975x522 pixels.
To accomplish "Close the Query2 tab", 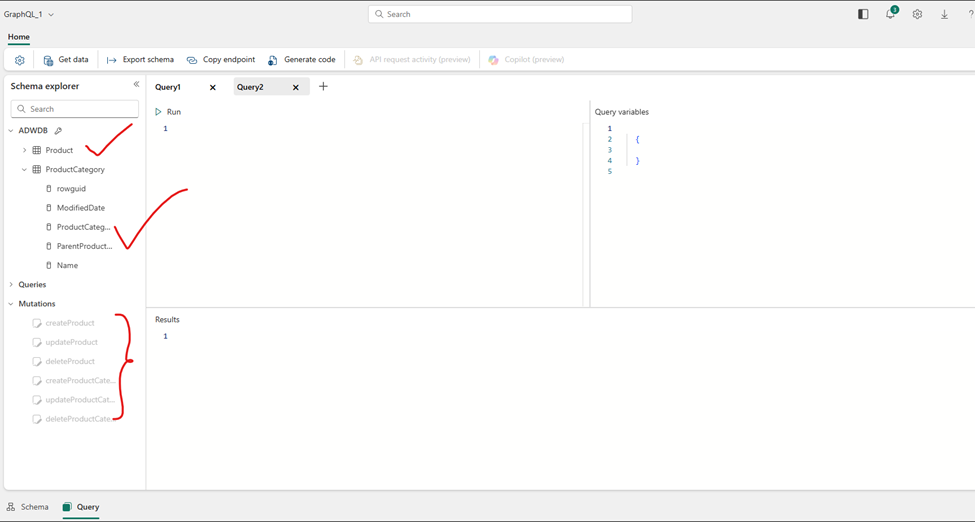I will point(296,88).
